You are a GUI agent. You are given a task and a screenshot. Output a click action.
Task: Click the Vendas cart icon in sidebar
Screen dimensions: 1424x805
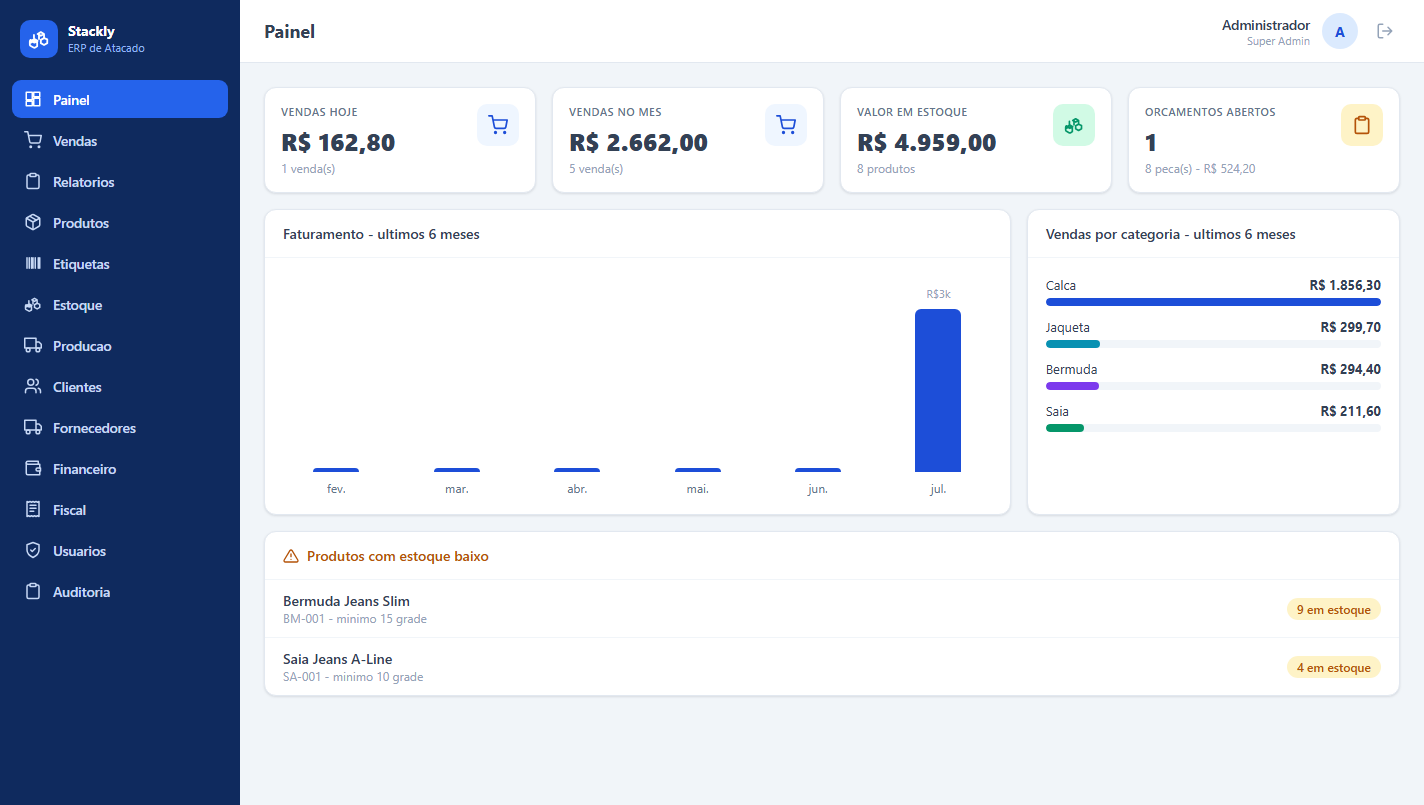tap(33, 140)
